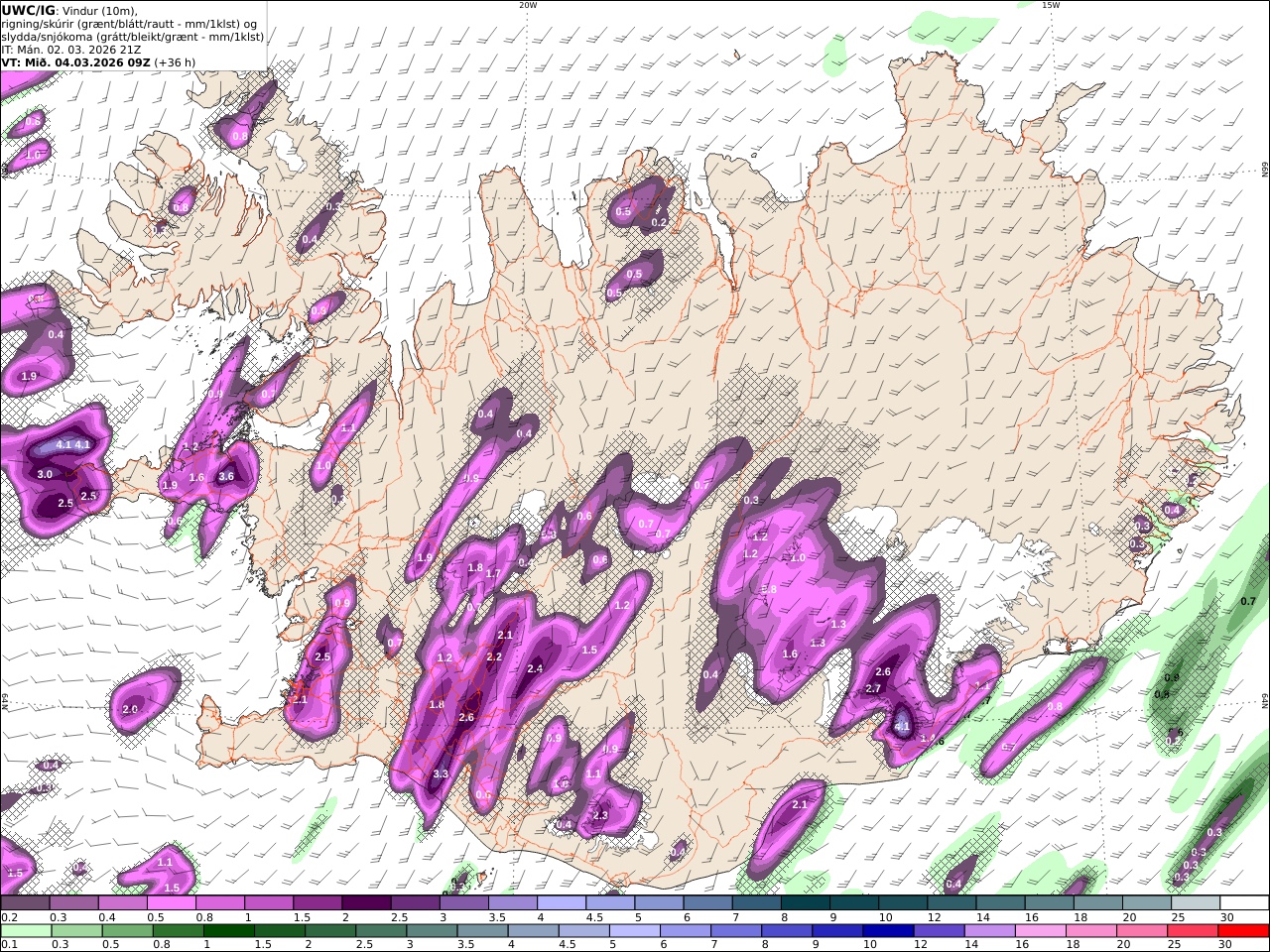1270x952 pixels.
Task: Click the '0.2' label on snow legend
Action: [9, 916]
